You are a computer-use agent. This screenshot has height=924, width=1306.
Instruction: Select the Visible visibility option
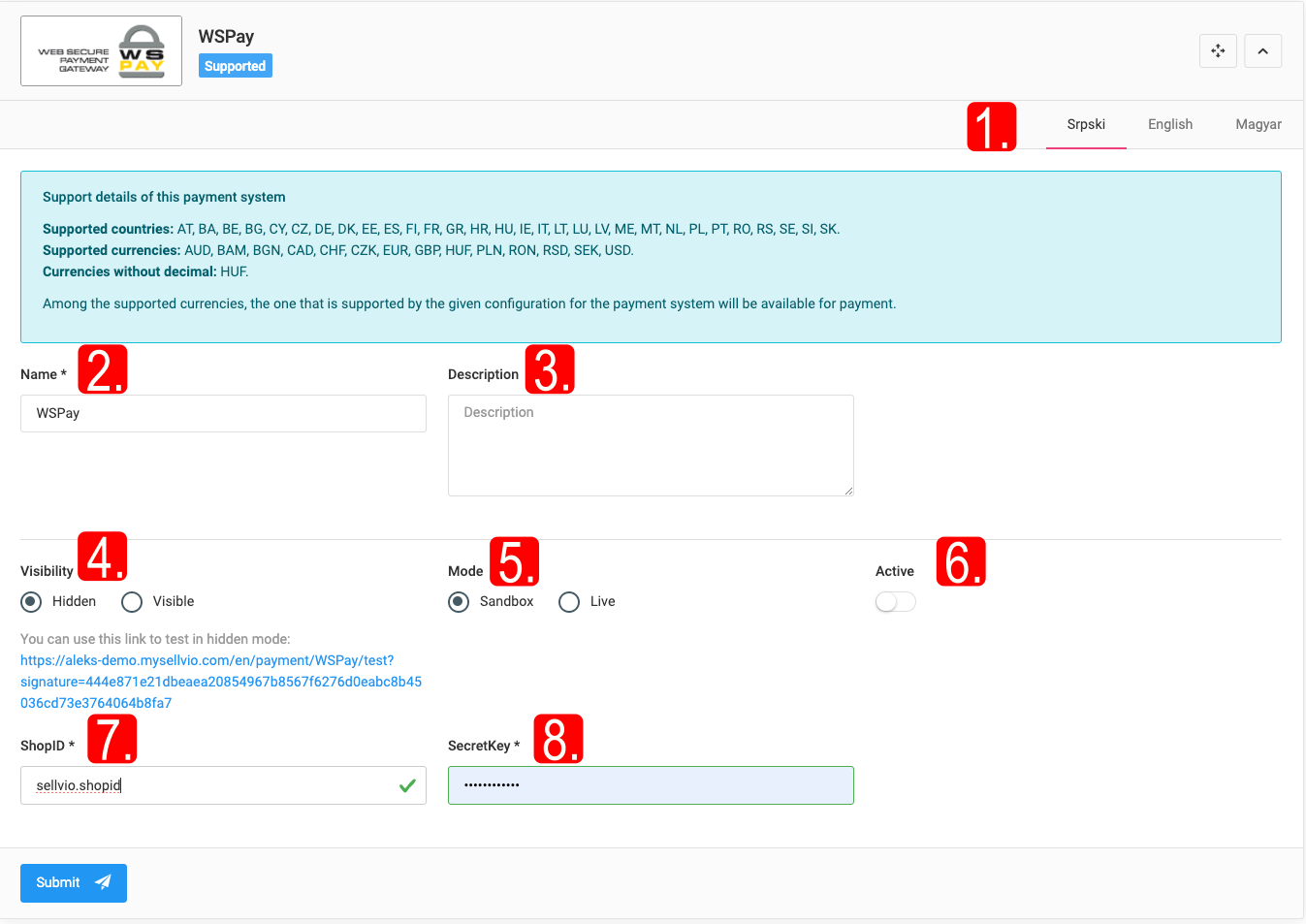(x=132, y=602)
